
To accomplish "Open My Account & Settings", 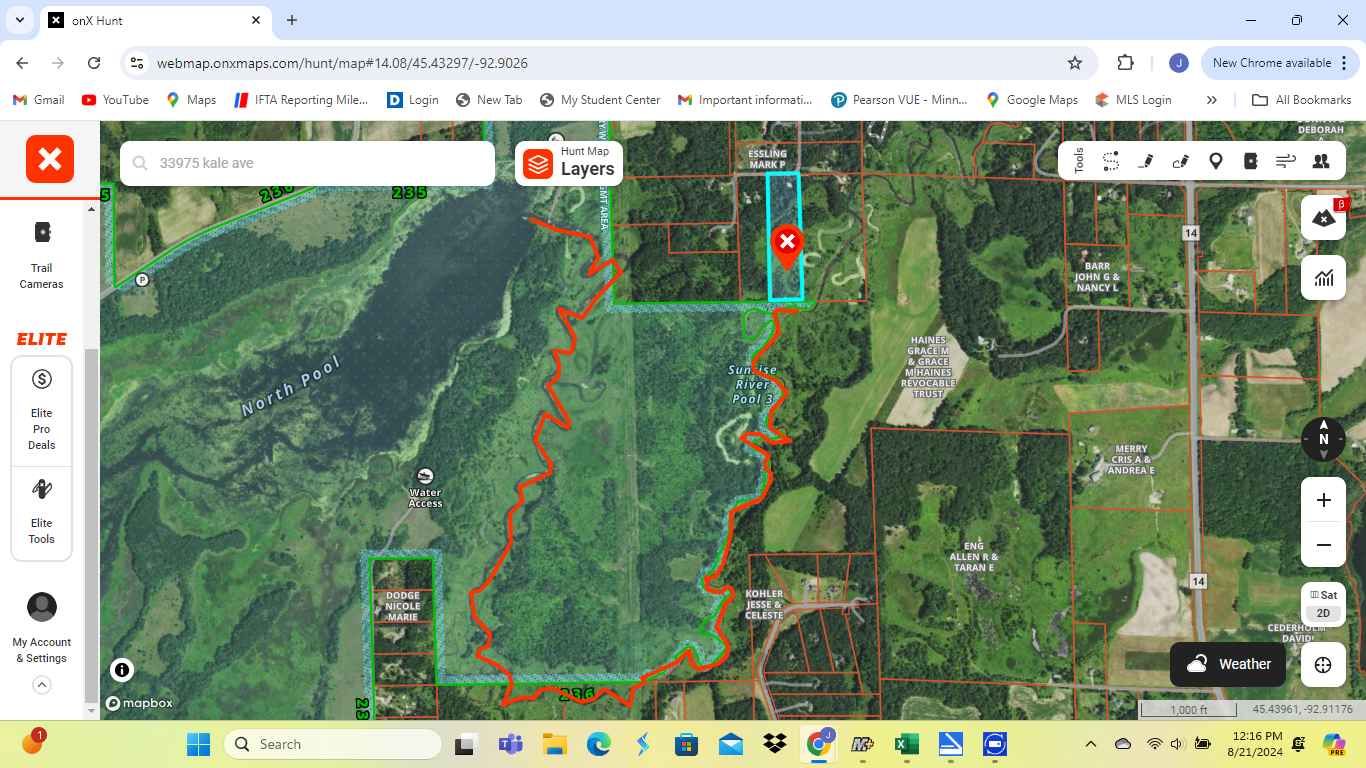I will [x=42, y=628].
